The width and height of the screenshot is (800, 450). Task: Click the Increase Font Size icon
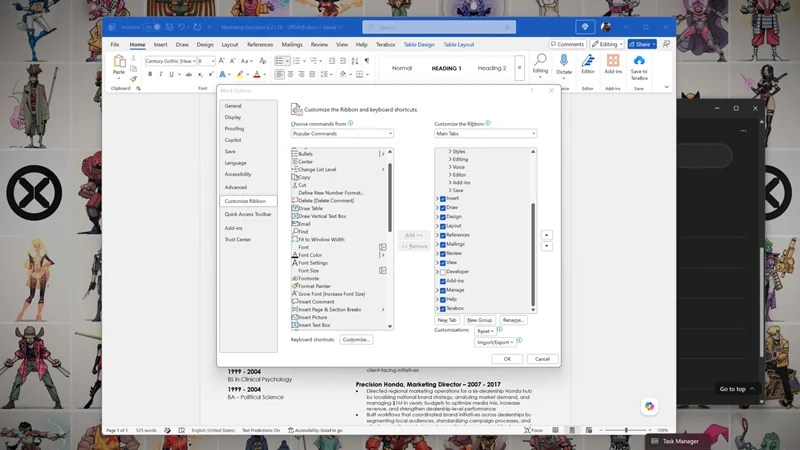pyautogui.click(x=221, y=61)
